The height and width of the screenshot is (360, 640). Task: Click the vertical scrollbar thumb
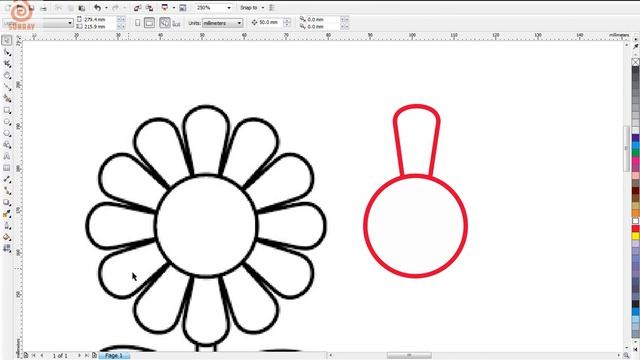coord(627,149)
